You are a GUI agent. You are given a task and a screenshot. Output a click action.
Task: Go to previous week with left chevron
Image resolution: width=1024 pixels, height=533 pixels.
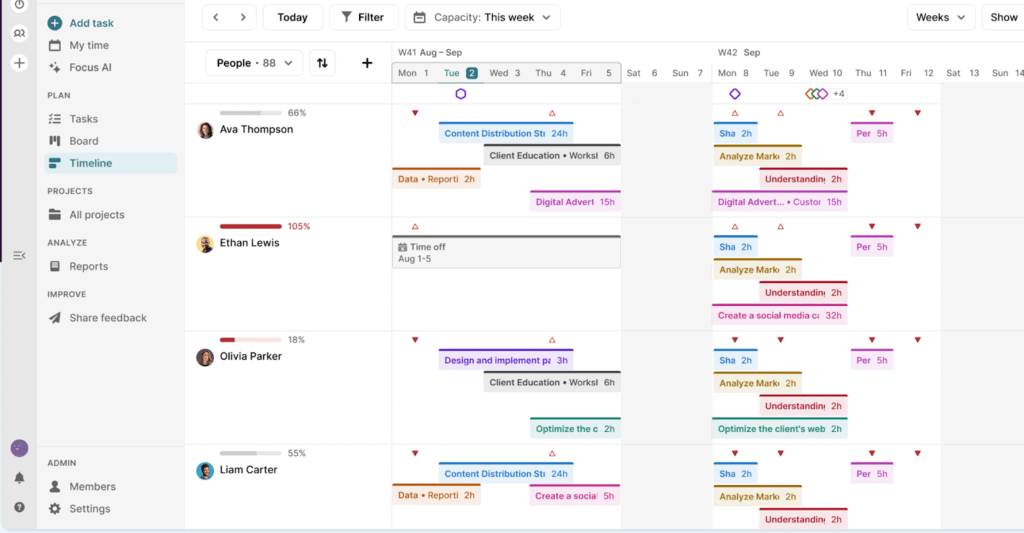click(x=216, y=17)
